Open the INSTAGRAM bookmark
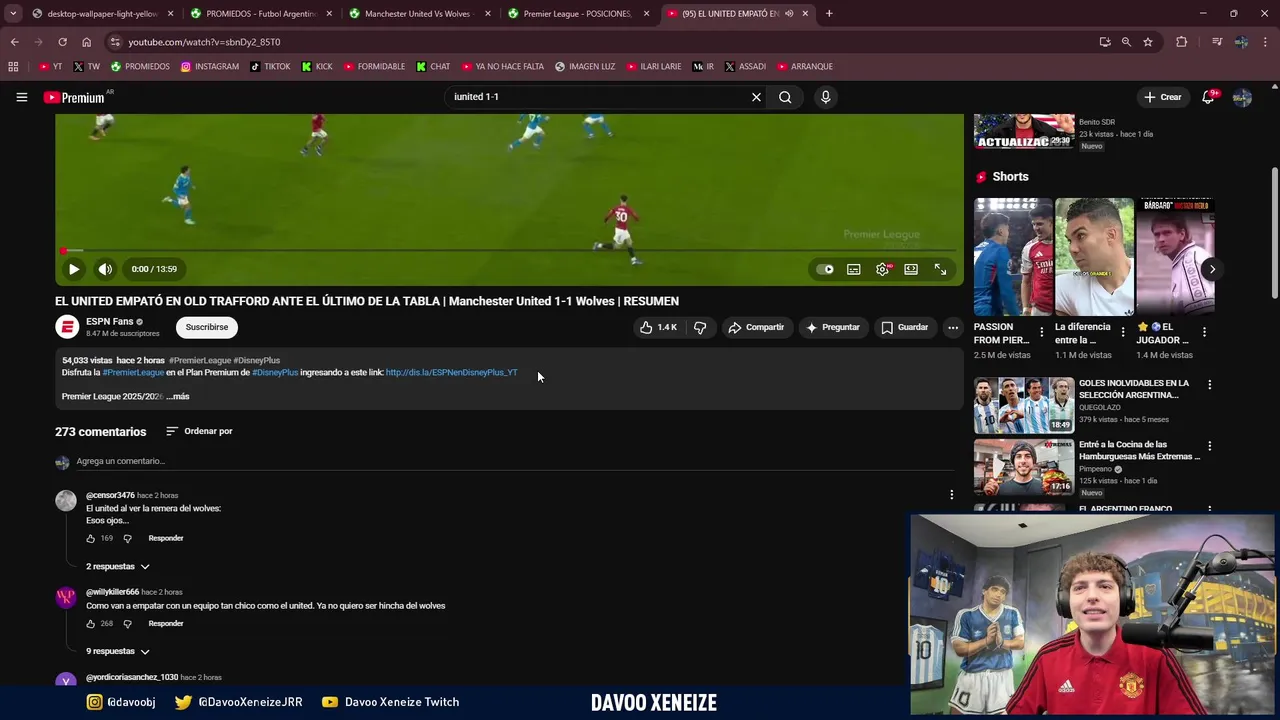 [x=210, y=67]
